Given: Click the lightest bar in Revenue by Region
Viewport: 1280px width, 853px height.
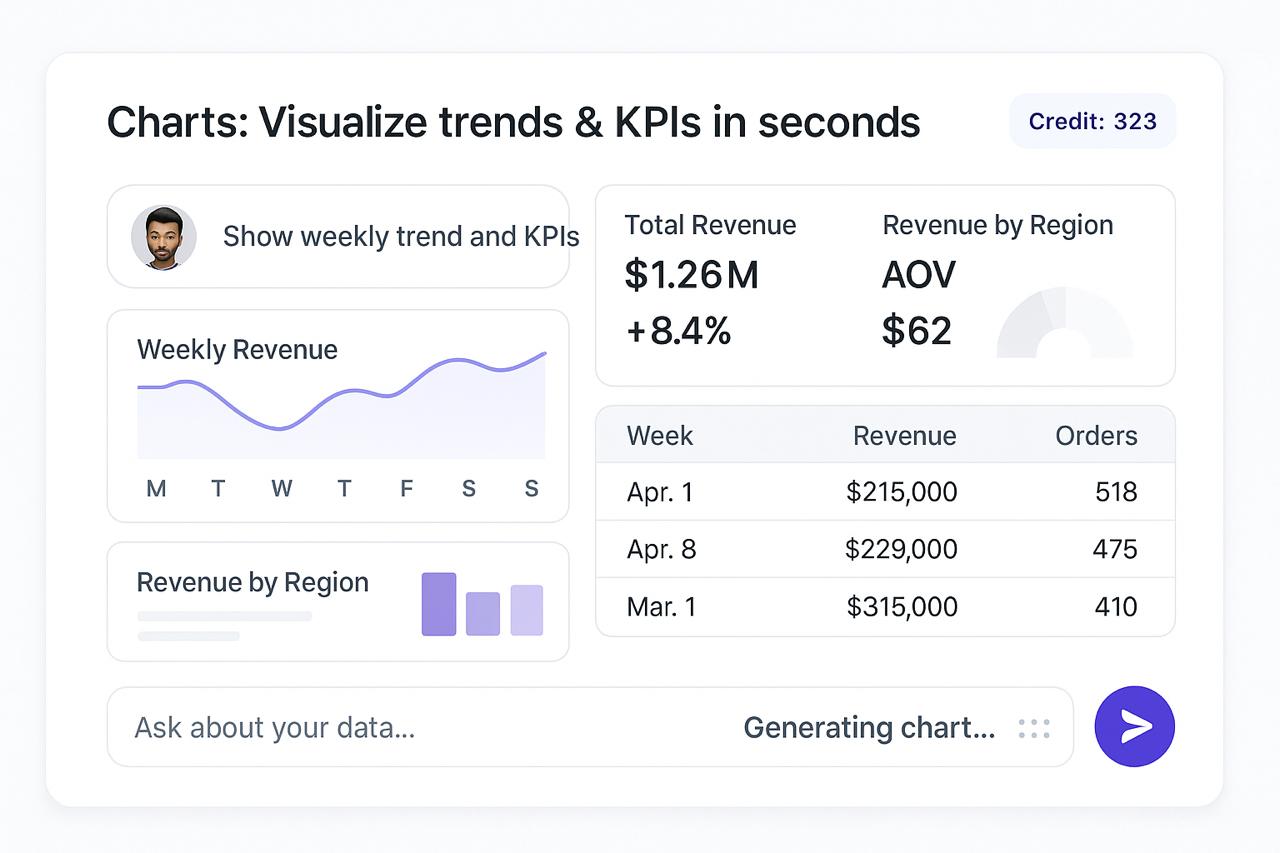Looking at the screenshot, I should click(x=527, y=610).
